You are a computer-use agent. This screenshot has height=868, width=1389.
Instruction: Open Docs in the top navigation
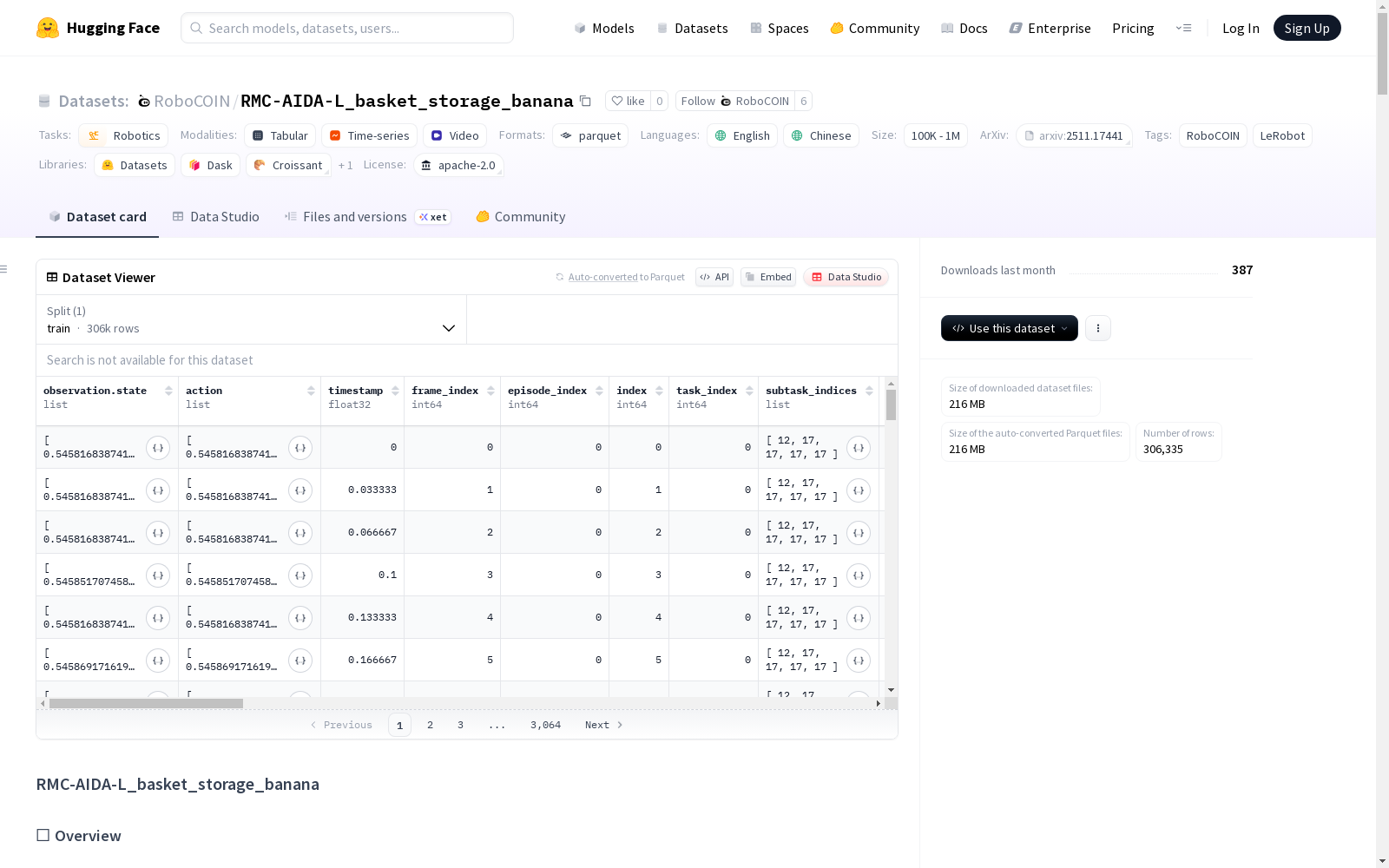point(964,28)
